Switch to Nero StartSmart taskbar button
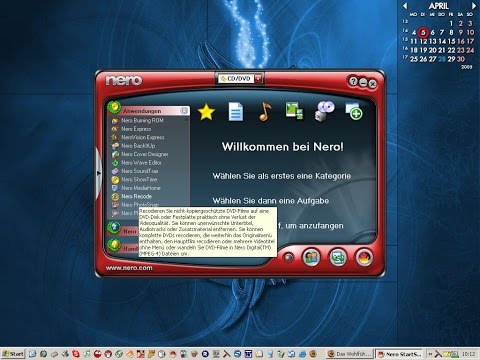The height and width of the screenshot is (360, 480). [x=400, y=354]
